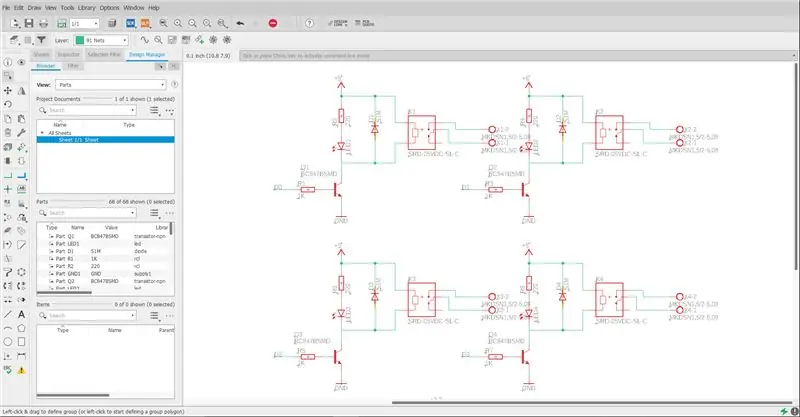The height and width of the screenshot is (417, 800).
Task: Open the Layer 91 Nets dropdown
Action: [x=101, y=40]
